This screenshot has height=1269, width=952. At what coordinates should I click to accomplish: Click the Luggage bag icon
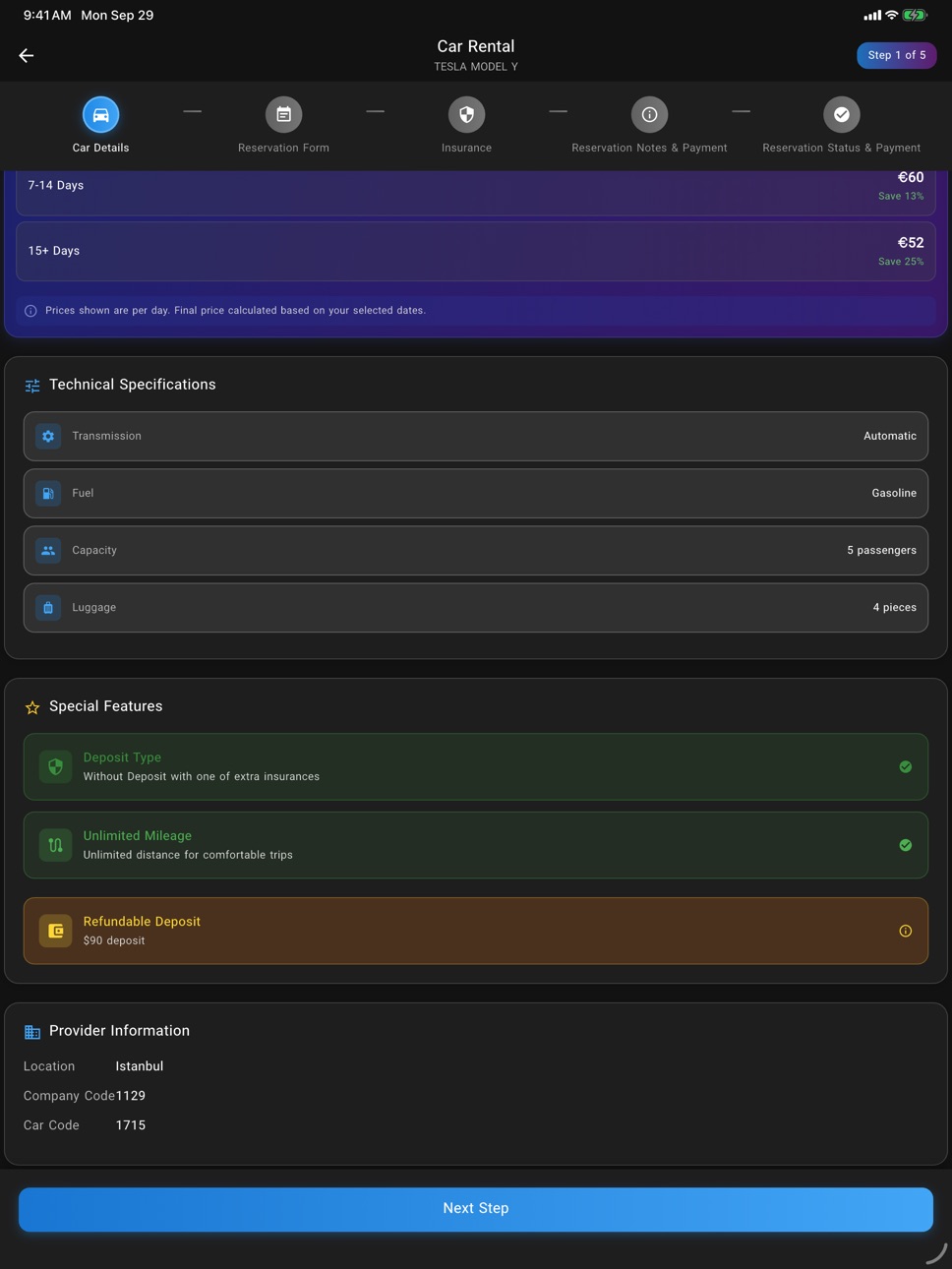48,608
